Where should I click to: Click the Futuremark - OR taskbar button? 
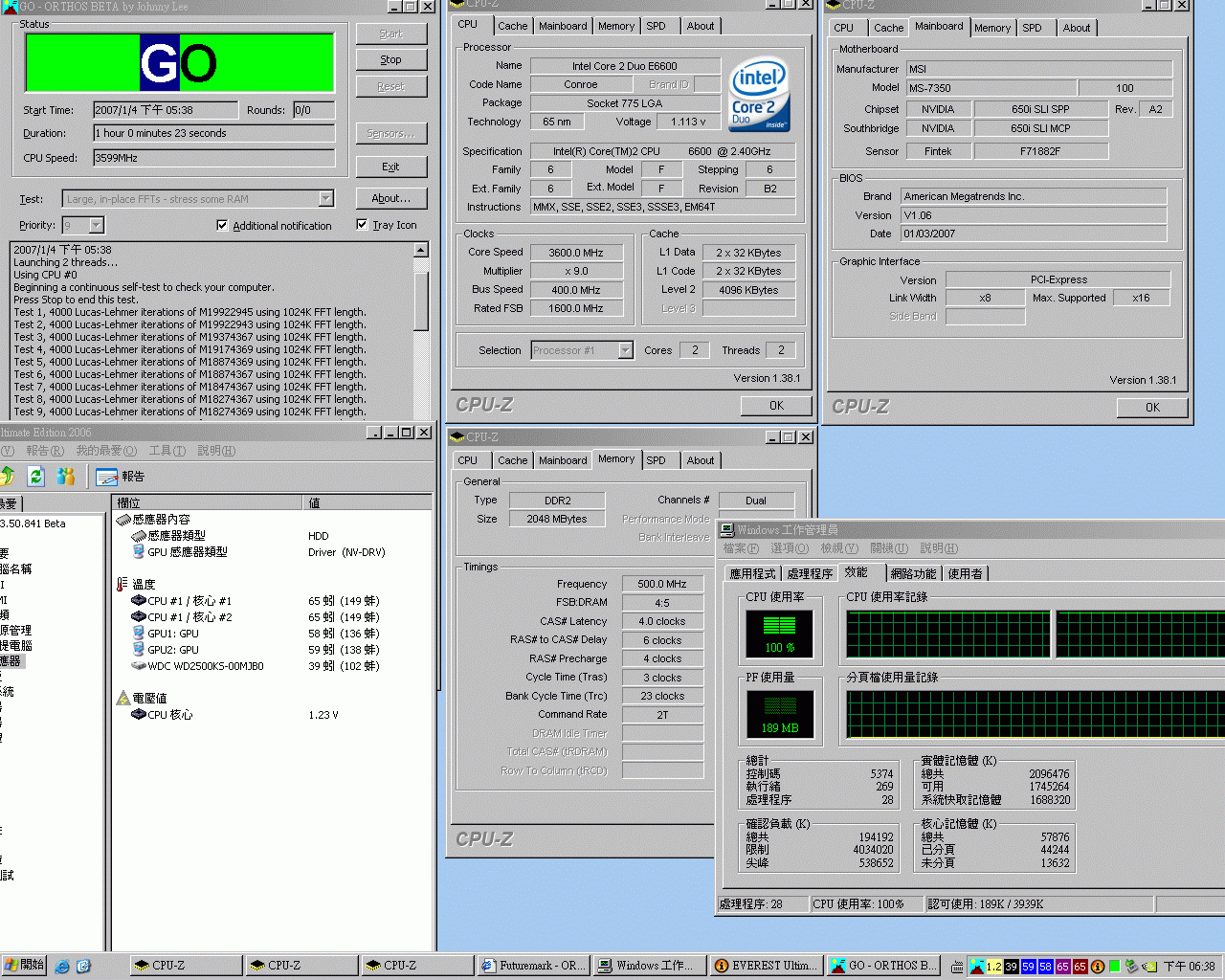[533, 967]
